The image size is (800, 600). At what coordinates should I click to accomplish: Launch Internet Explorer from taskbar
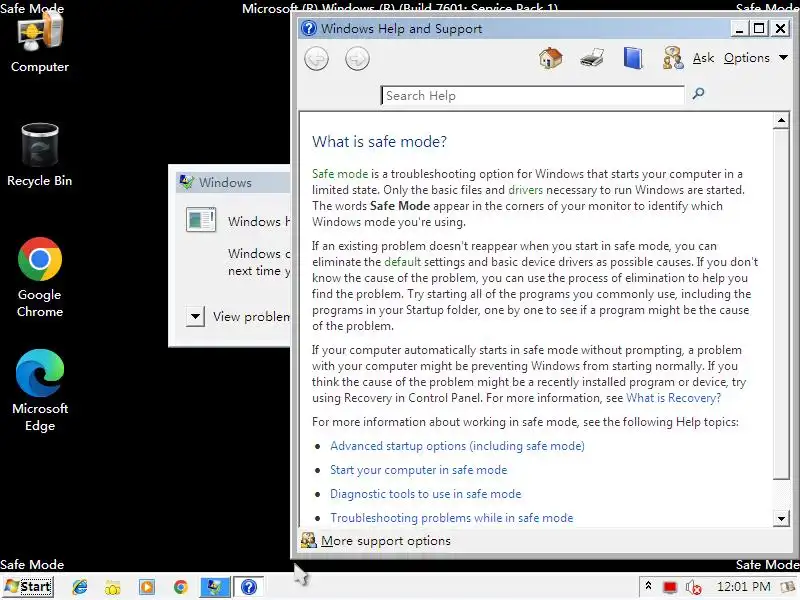point(80,587)
